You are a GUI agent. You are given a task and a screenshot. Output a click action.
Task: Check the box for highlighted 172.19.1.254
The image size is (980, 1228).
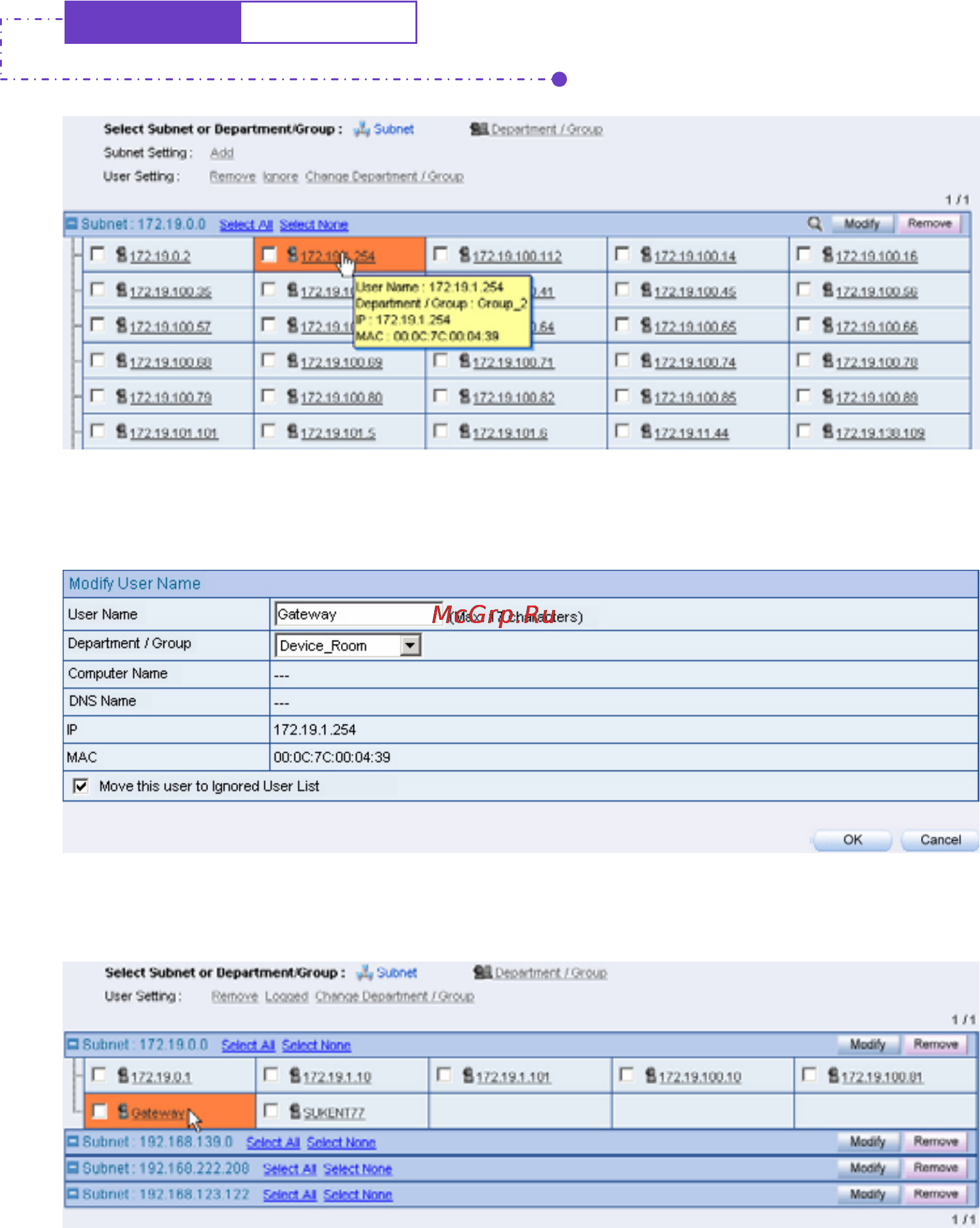(x=269, y=254)
